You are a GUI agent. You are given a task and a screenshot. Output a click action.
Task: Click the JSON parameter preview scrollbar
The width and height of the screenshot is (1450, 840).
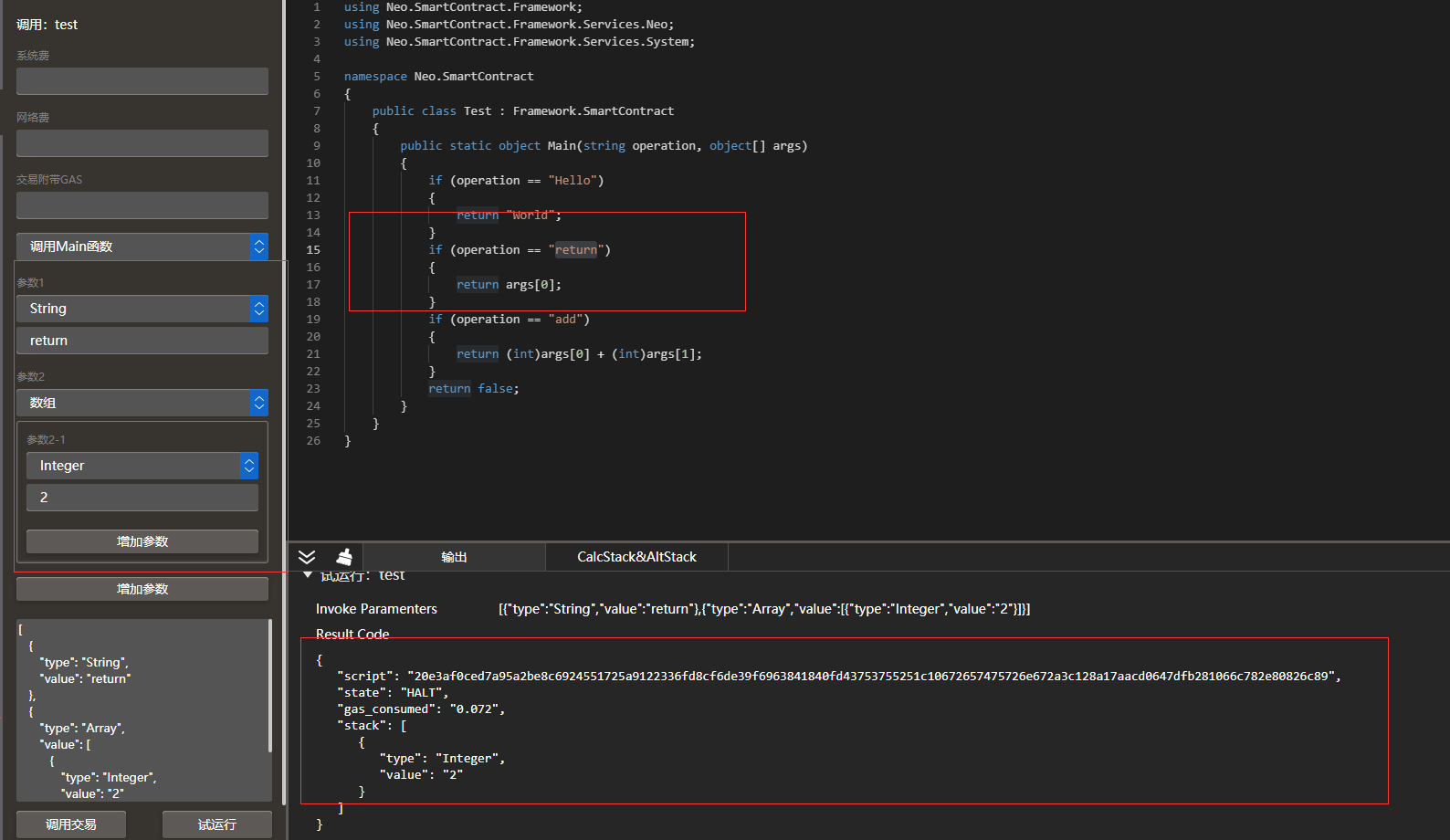click(x=270, y=685)
